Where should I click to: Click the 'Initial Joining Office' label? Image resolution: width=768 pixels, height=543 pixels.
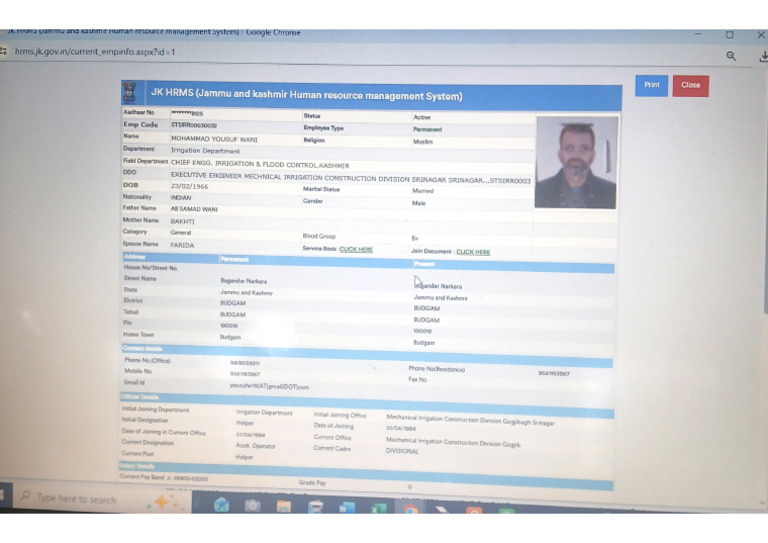(x=340, y=415)
